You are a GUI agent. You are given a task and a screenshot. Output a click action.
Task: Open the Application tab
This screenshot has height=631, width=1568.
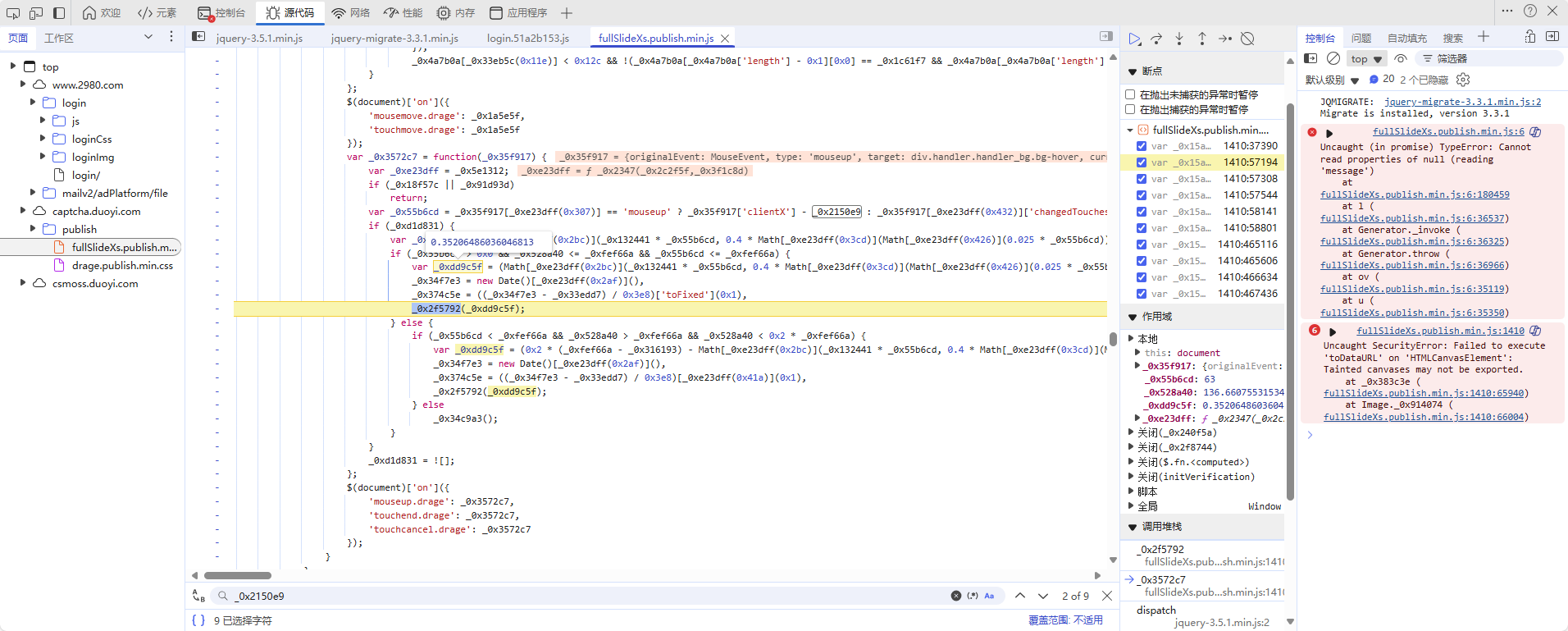click(x=518, y=12)
